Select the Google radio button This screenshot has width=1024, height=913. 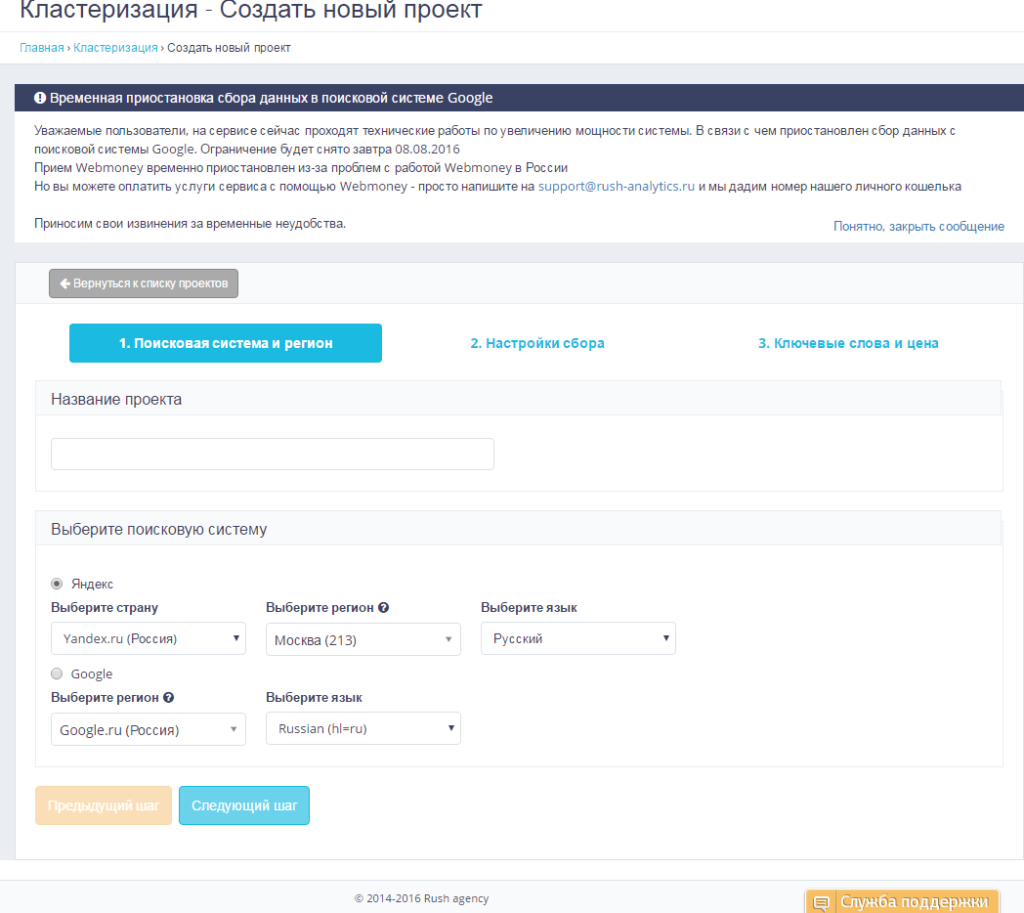pyautogui.click(x=57, y=674)
